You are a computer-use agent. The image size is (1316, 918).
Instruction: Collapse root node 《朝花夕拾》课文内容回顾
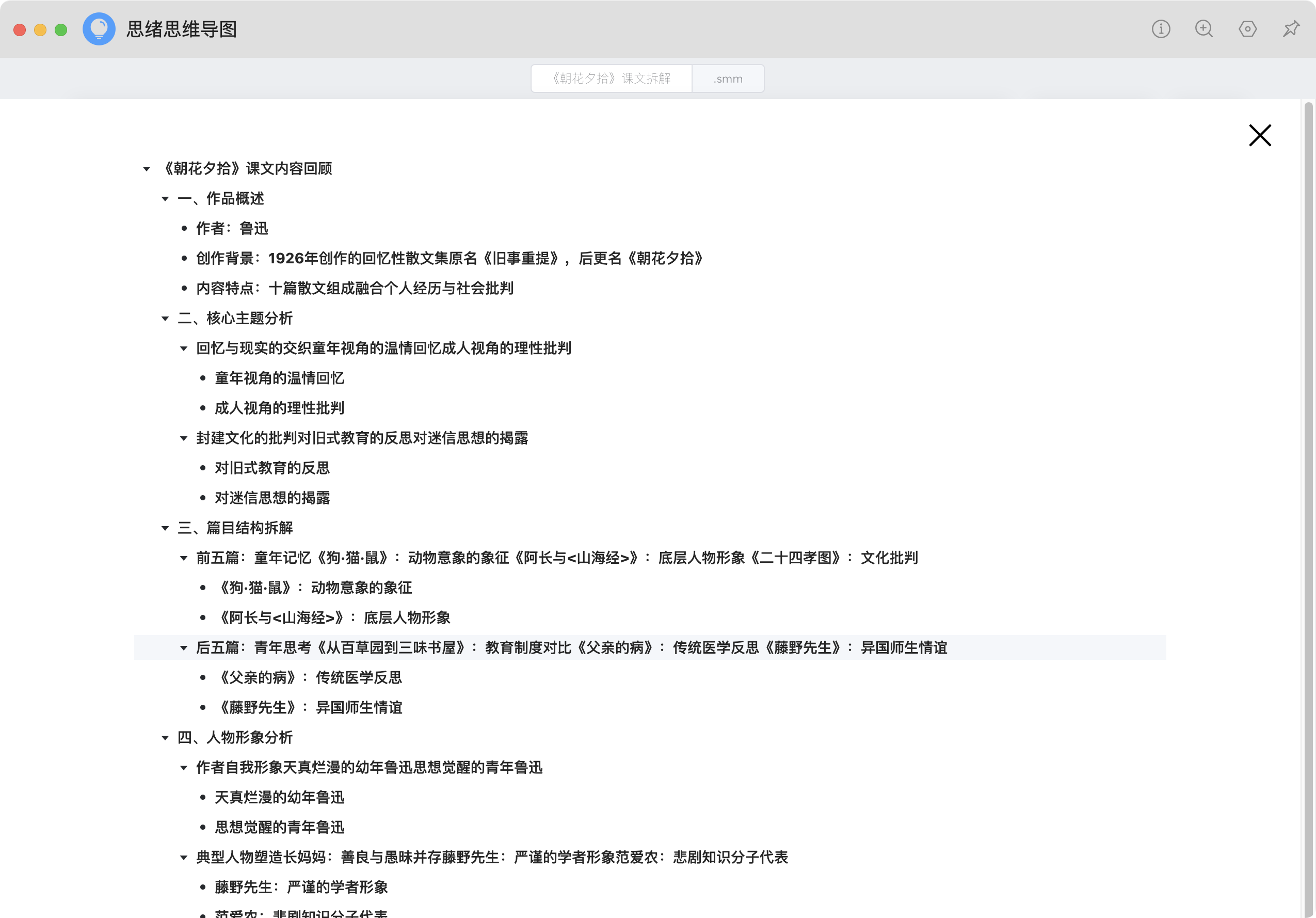pos(147,169)
